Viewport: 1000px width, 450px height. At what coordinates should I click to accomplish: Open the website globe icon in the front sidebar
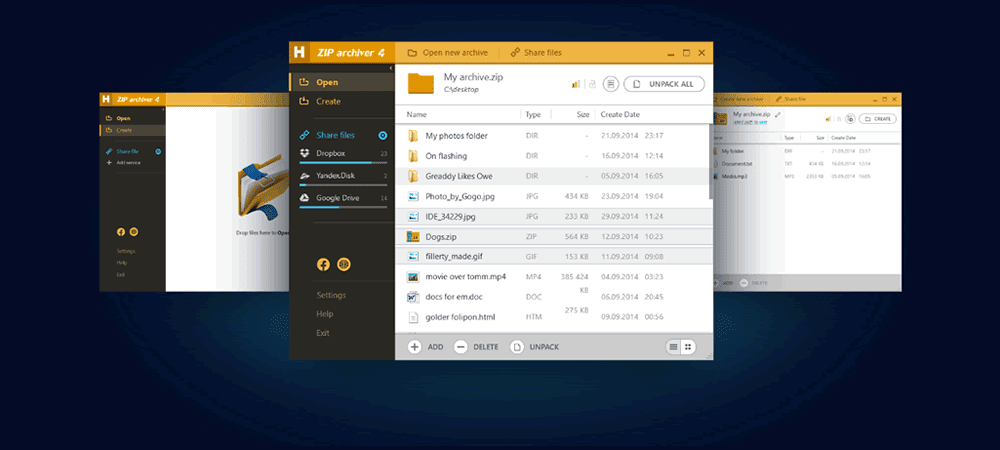point(344,265)
